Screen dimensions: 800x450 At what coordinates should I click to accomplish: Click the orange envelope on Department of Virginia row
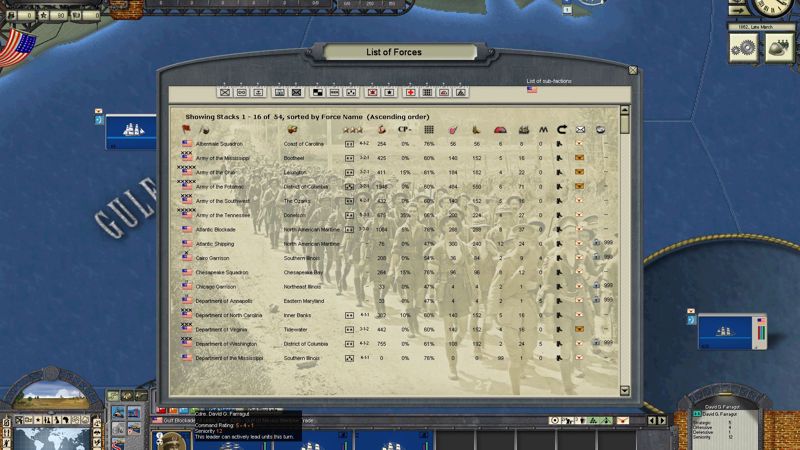tap(579, 330)
